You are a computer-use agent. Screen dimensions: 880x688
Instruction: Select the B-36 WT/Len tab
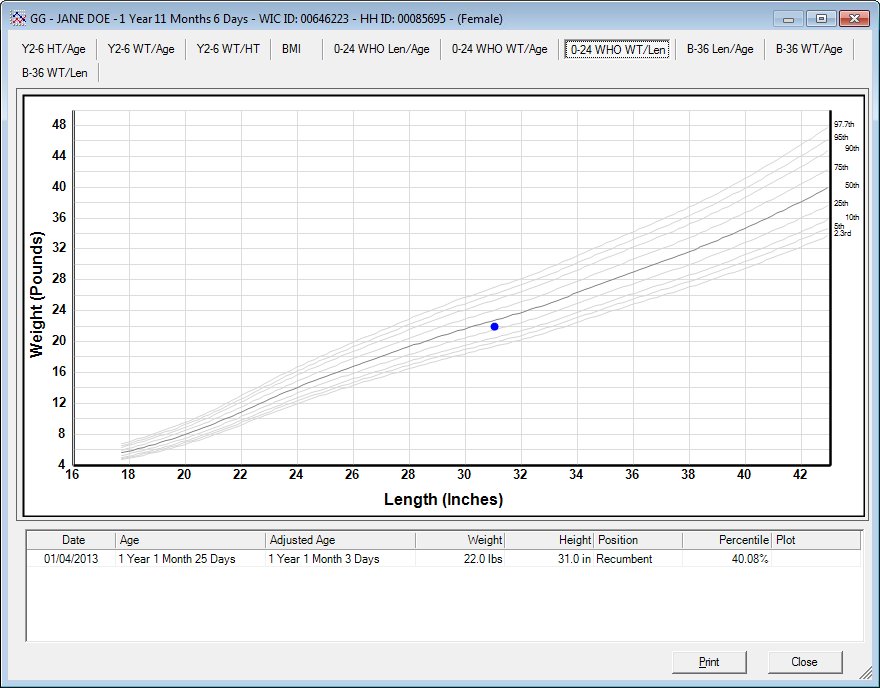coord(55,73)
